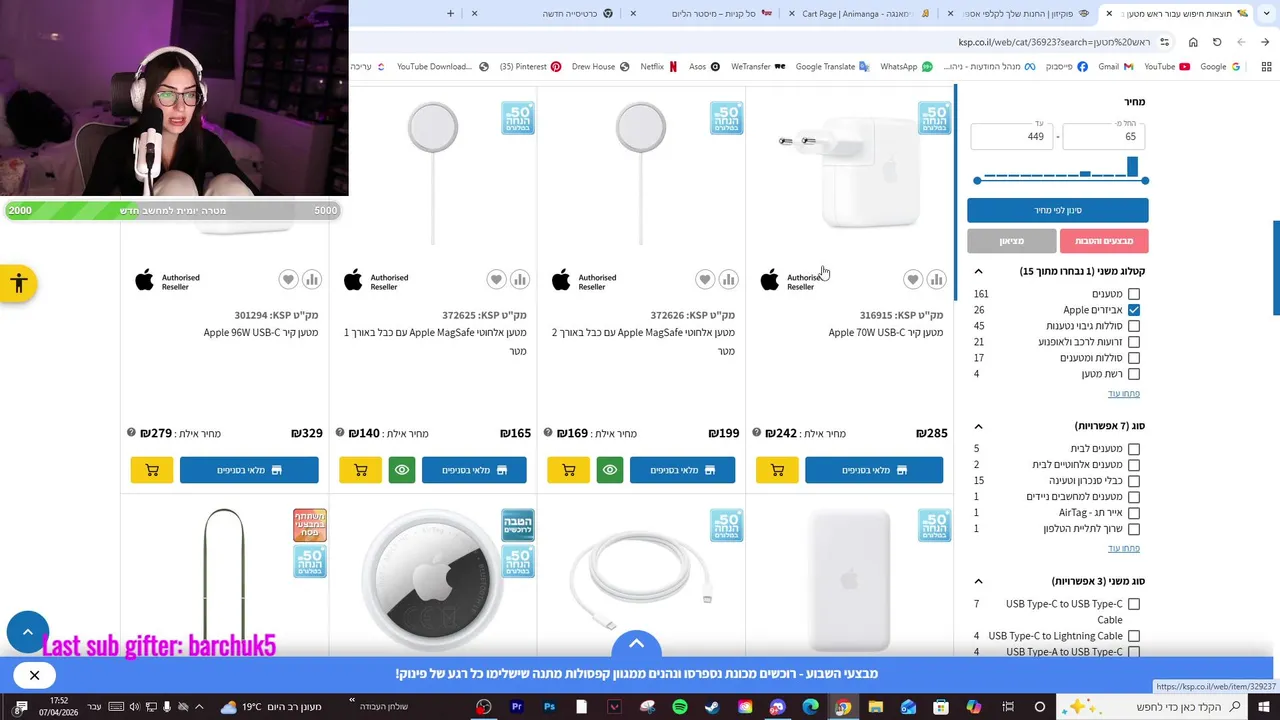Open a new Chrome tab
Viewport: 1280px width, 720px height.
click(450, 13)
